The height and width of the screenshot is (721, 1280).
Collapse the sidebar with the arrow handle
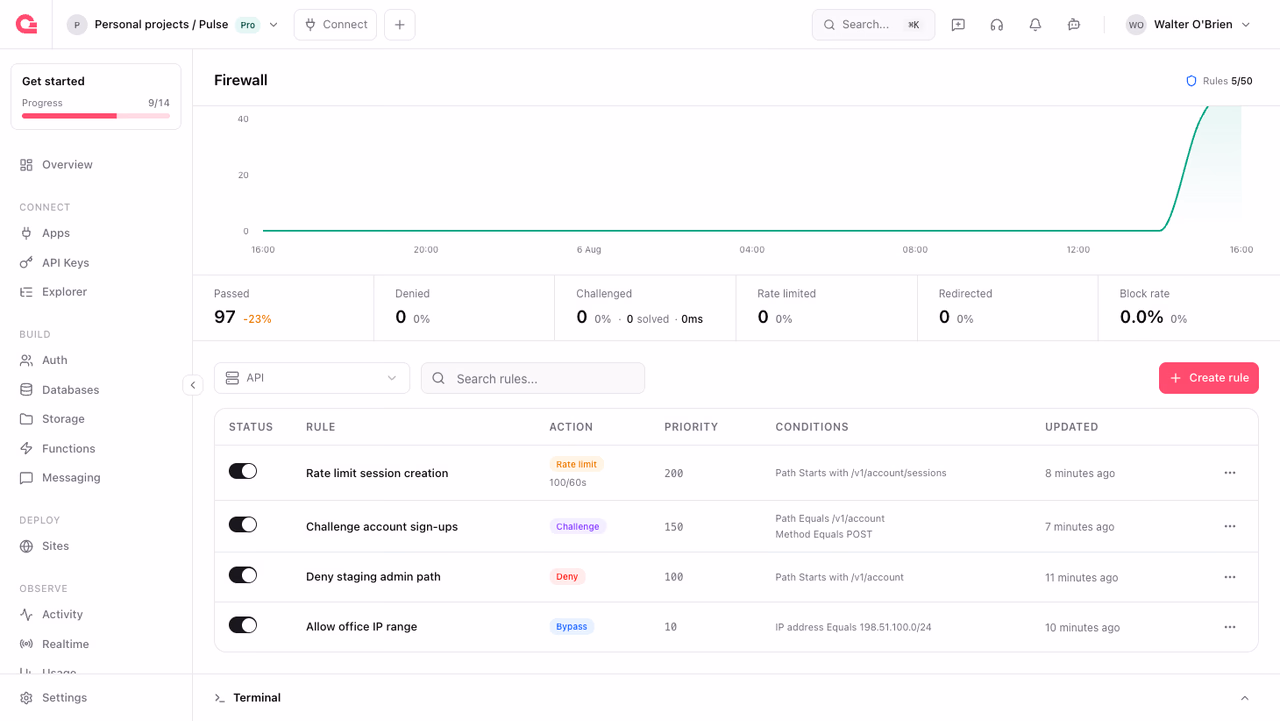point(193,385)
